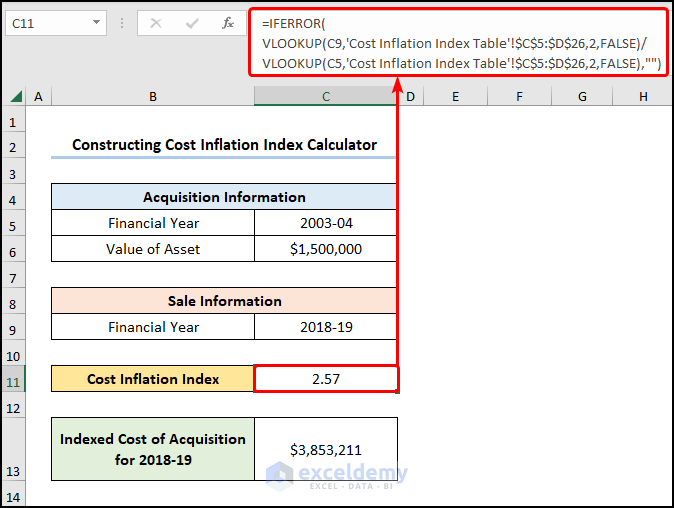The image size is (674, 508).
Task: Select the row 5 header
Action: click(x=13, y=223)
